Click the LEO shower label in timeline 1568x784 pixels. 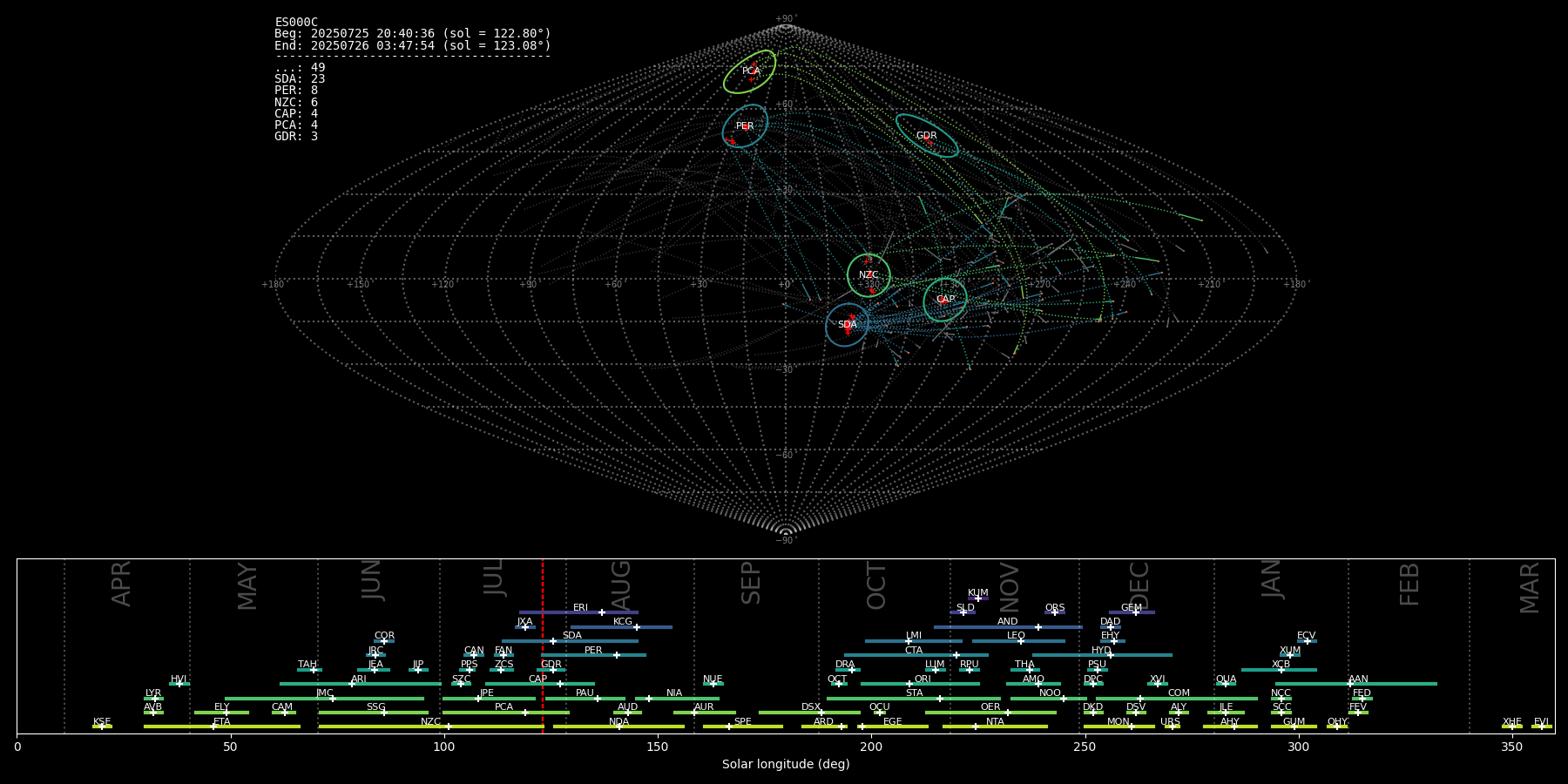(x=1017, y=636)
